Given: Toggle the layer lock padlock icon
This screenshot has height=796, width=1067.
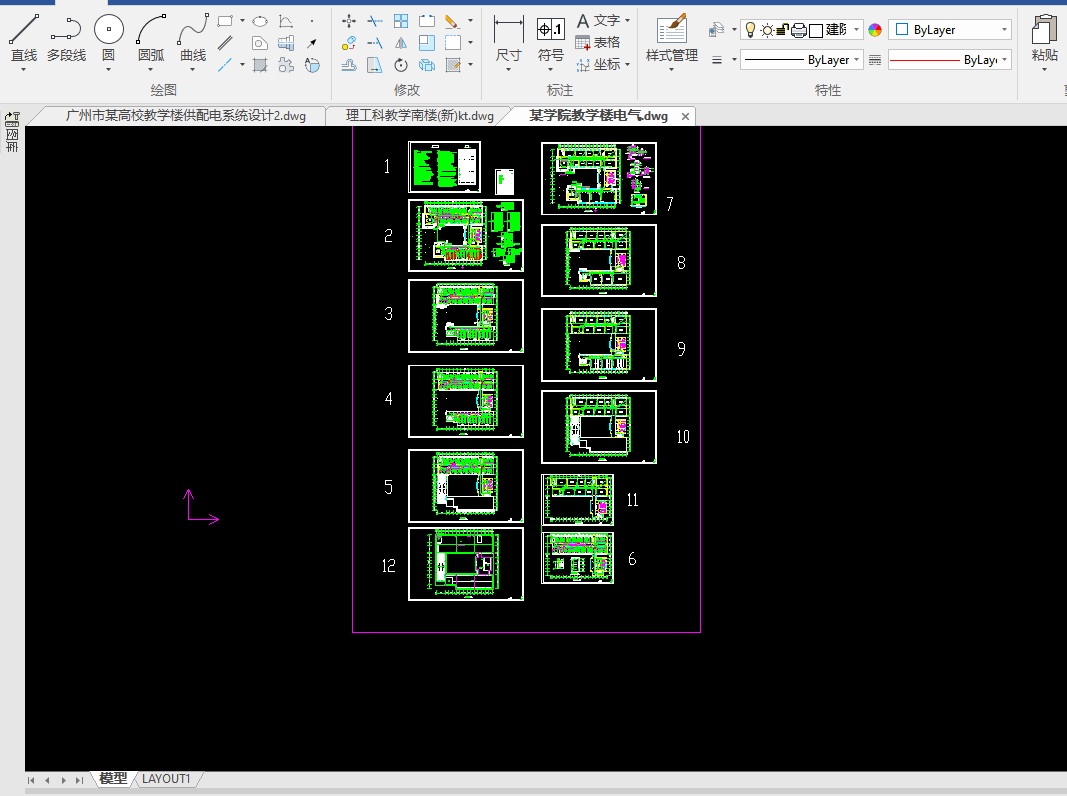Looking at the screenshot, I should 783,29.
